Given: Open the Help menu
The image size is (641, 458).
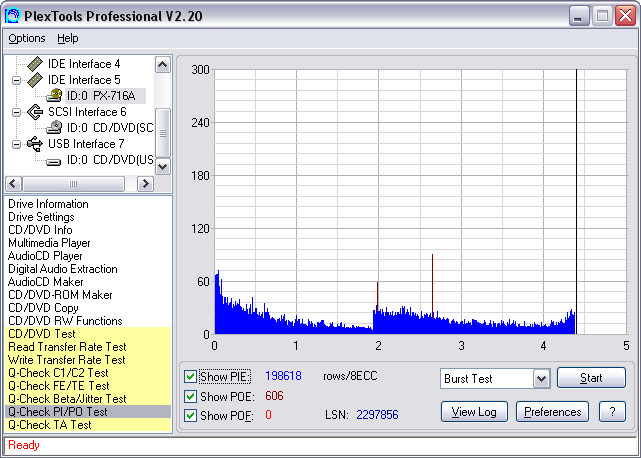Looking at the screenshot, I should click(67, 38).
